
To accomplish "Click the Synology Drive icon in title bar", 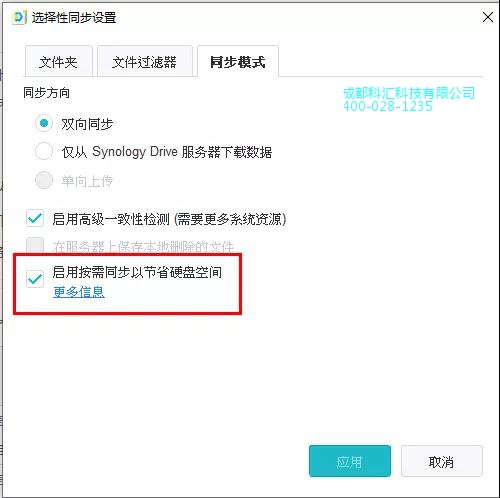I will coord(19,17).
